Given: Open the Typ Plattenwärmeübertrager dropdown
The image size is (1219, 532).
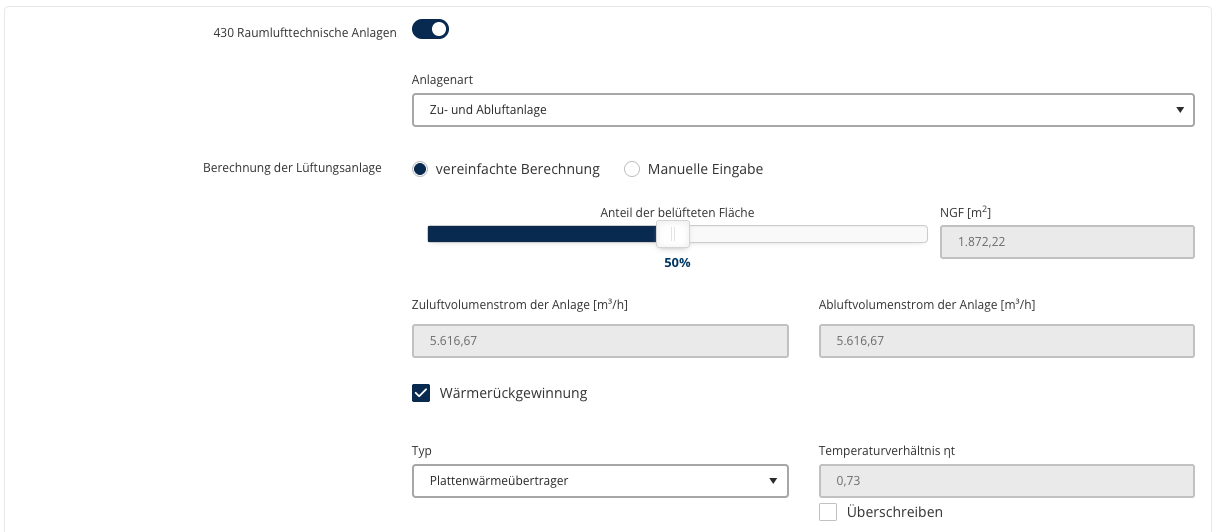Looking at the screenshot, I should coord(600,481).
